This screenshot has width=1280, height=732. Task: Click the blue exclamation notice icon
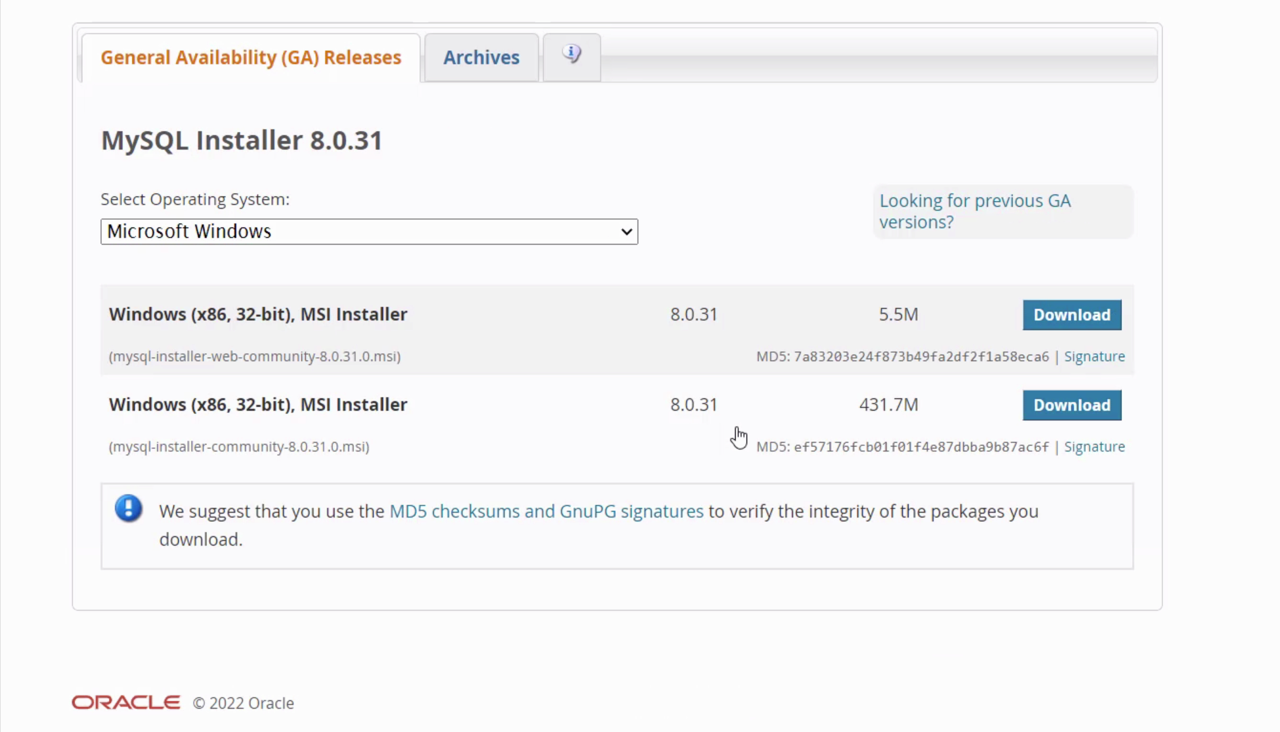128,509
